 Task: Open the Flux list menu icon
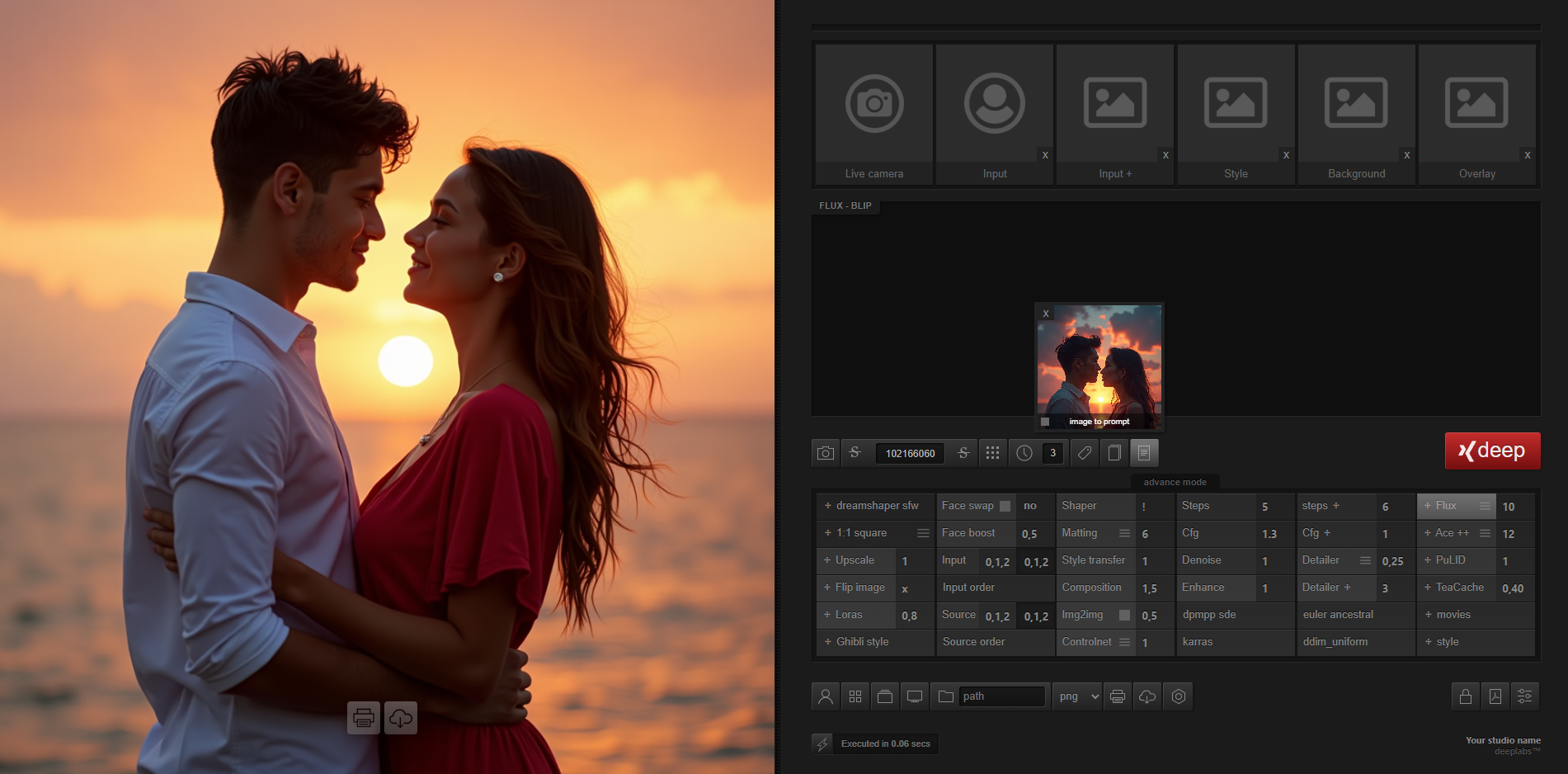(x=1485, y=506)
